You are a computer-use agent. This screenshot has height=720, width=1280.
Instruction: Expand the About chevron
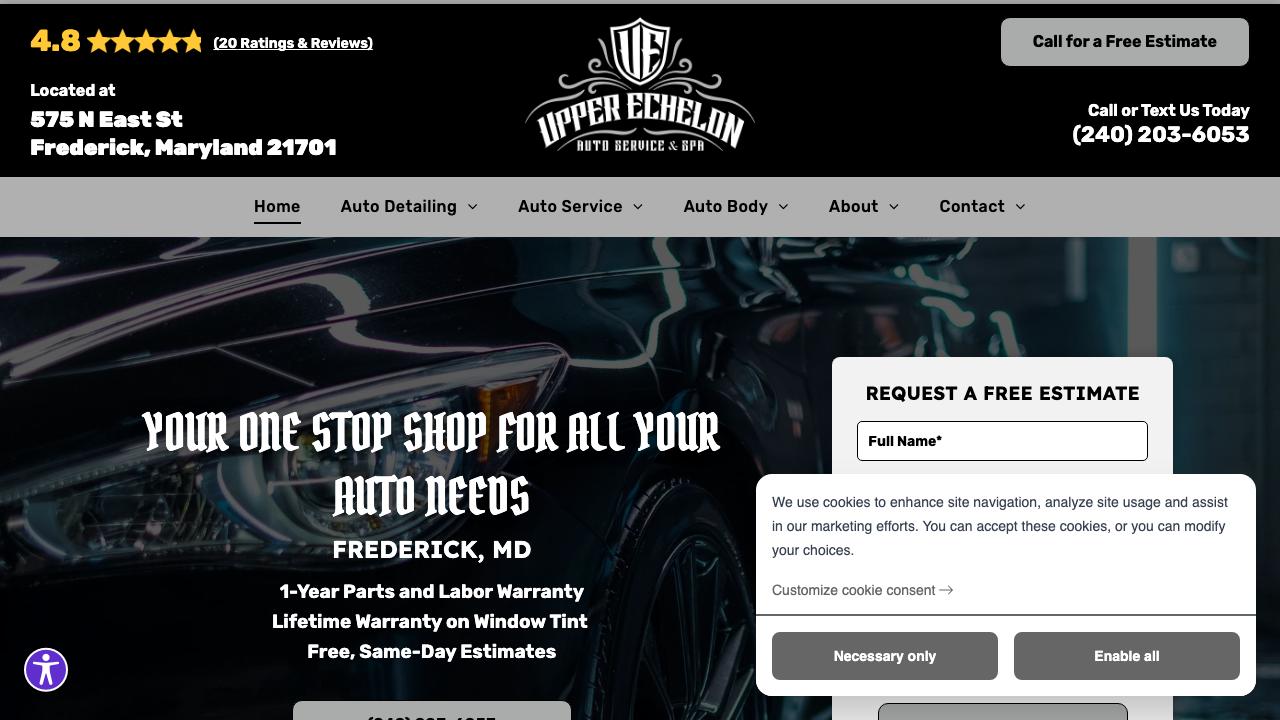pos(894,207)
